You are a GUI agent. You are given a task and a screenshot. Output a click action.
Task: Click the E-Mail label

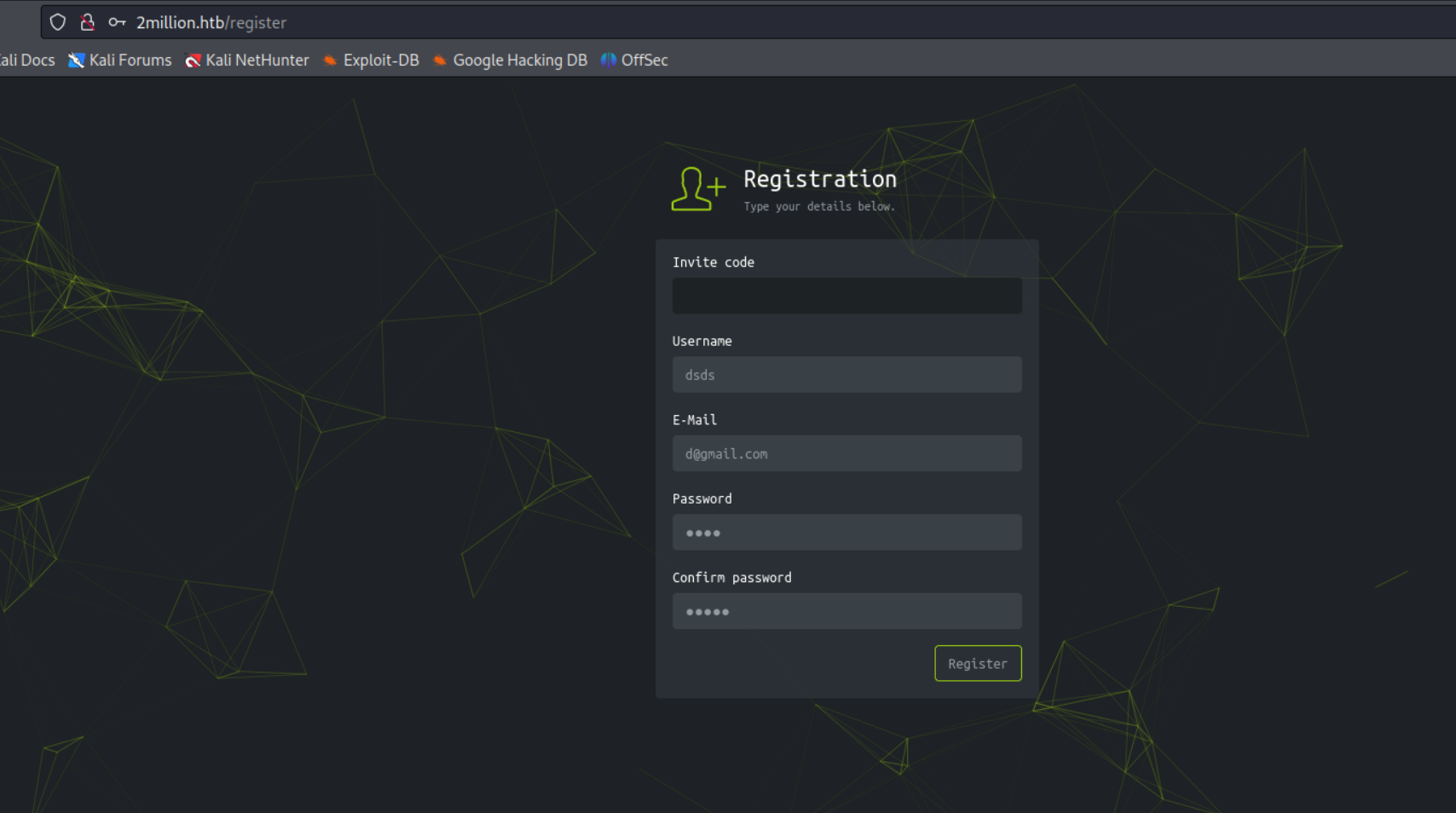pos(695,420)
